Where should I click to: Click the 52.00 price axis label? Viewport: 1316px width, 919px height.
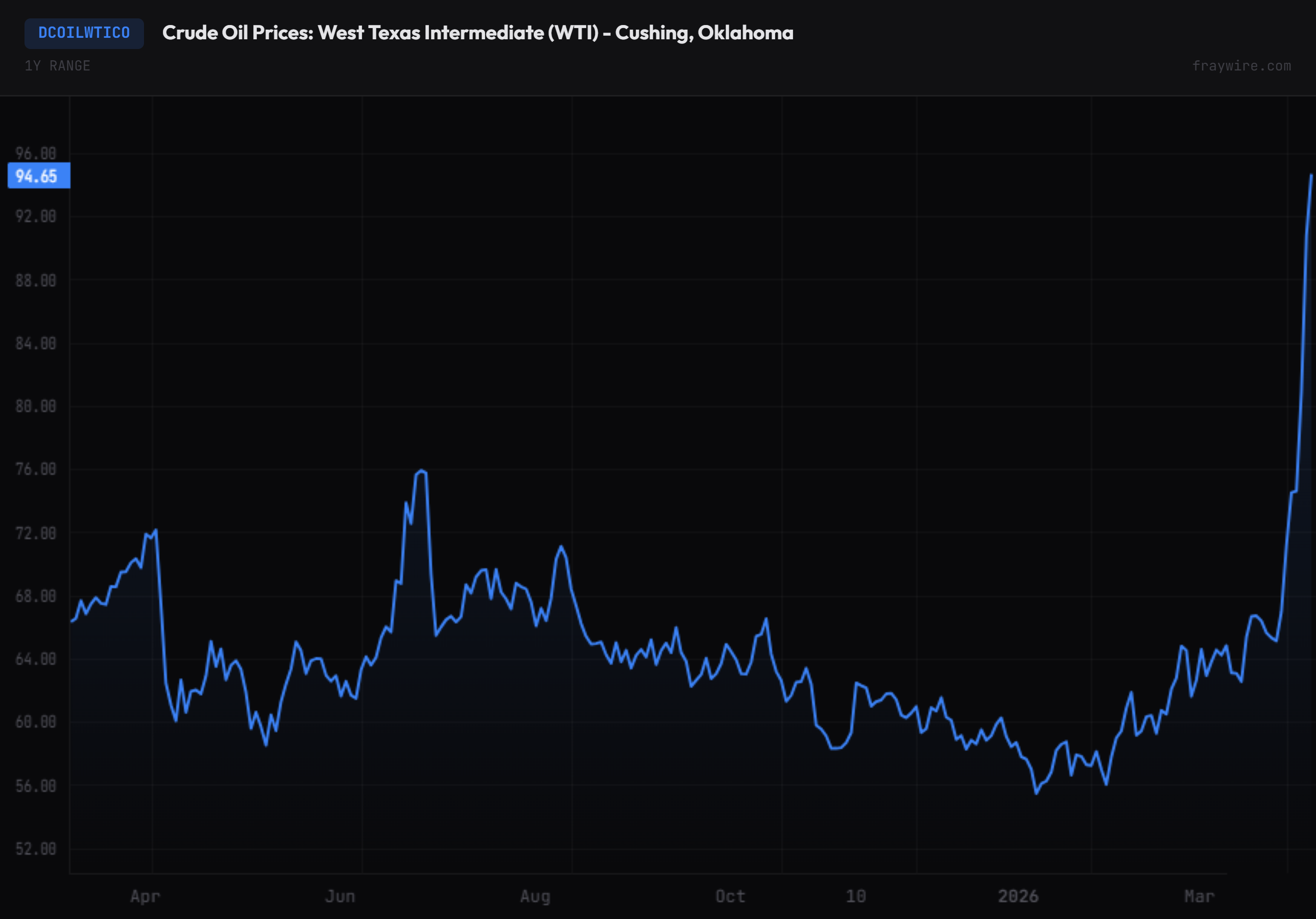point(36,849)
